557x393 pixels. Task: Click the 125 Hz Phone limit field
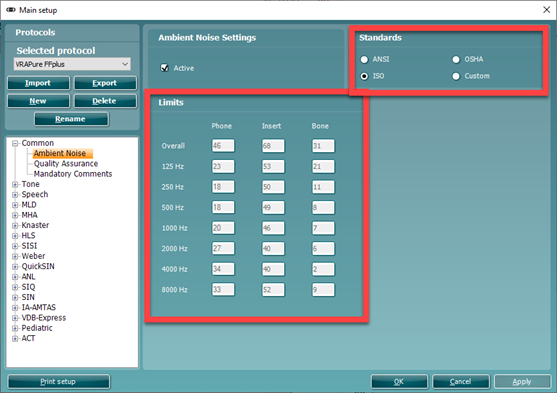click(x=223, y=166)
